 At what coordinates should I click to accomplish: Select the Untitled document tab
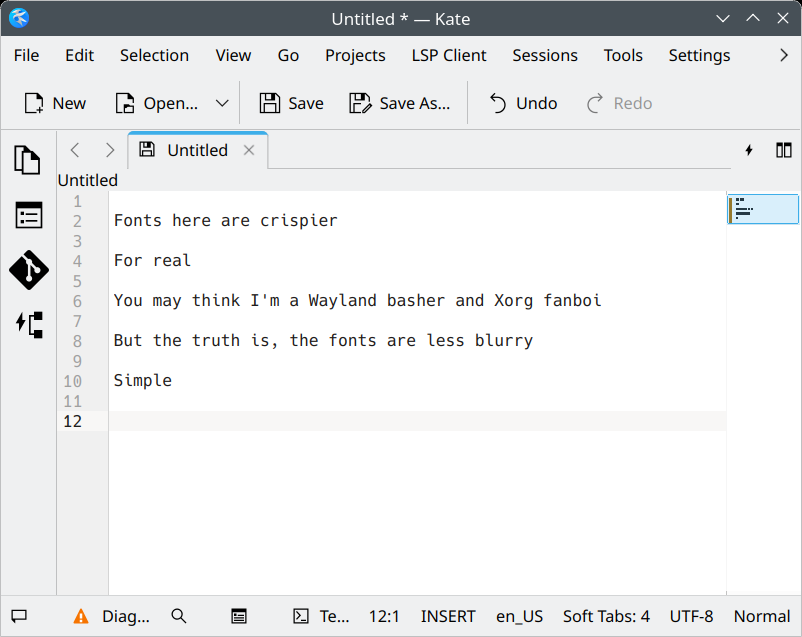197,150
